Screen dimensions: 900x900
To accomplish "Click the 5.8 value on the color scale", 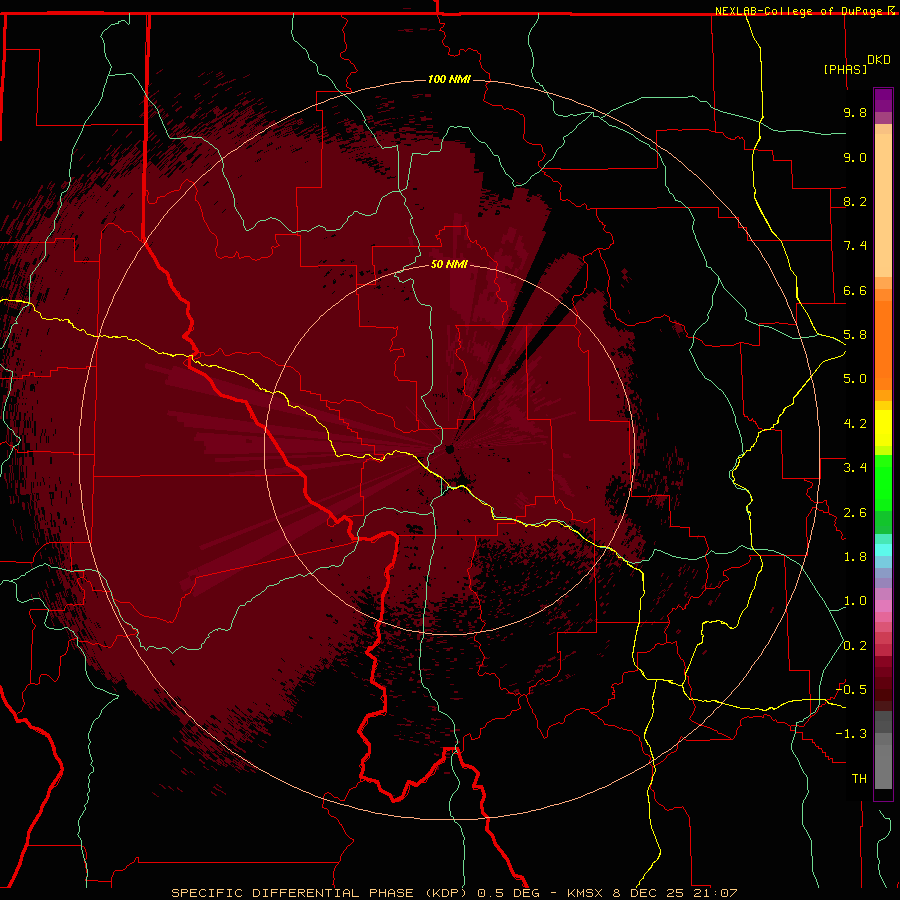I will pyautogui.click(x=855, y=335).
